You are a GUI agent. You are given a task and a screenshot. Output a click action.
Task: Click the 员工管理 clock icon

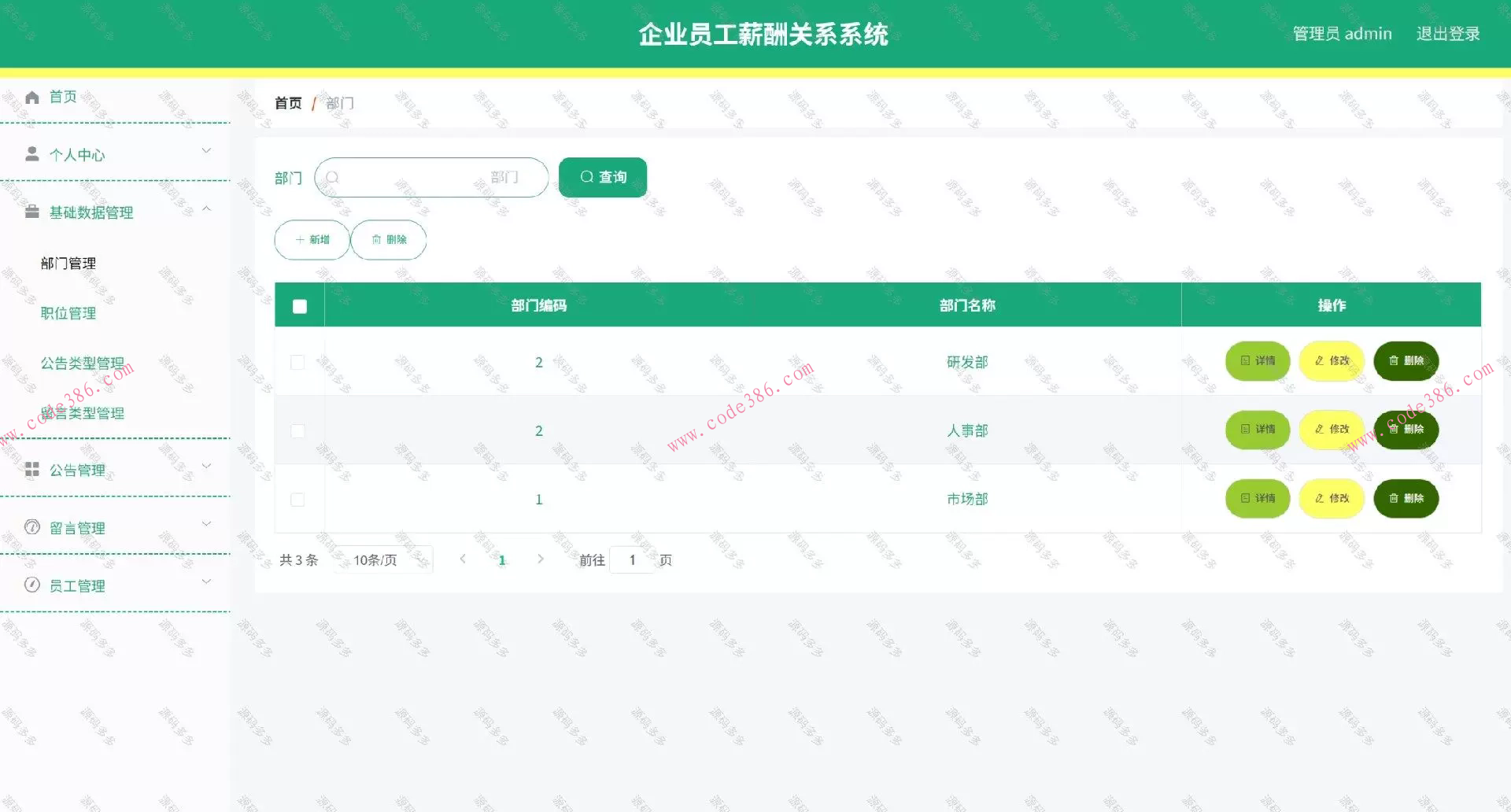coord(32,585)
